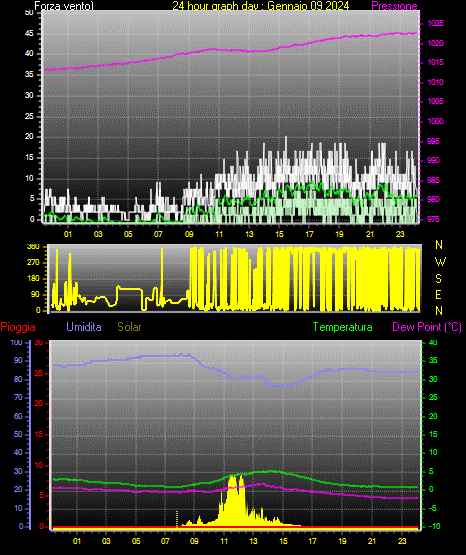This screenshot has width=466, height=555.
Task: Click the Pressione legend label
Action: (x=394, y=6)
